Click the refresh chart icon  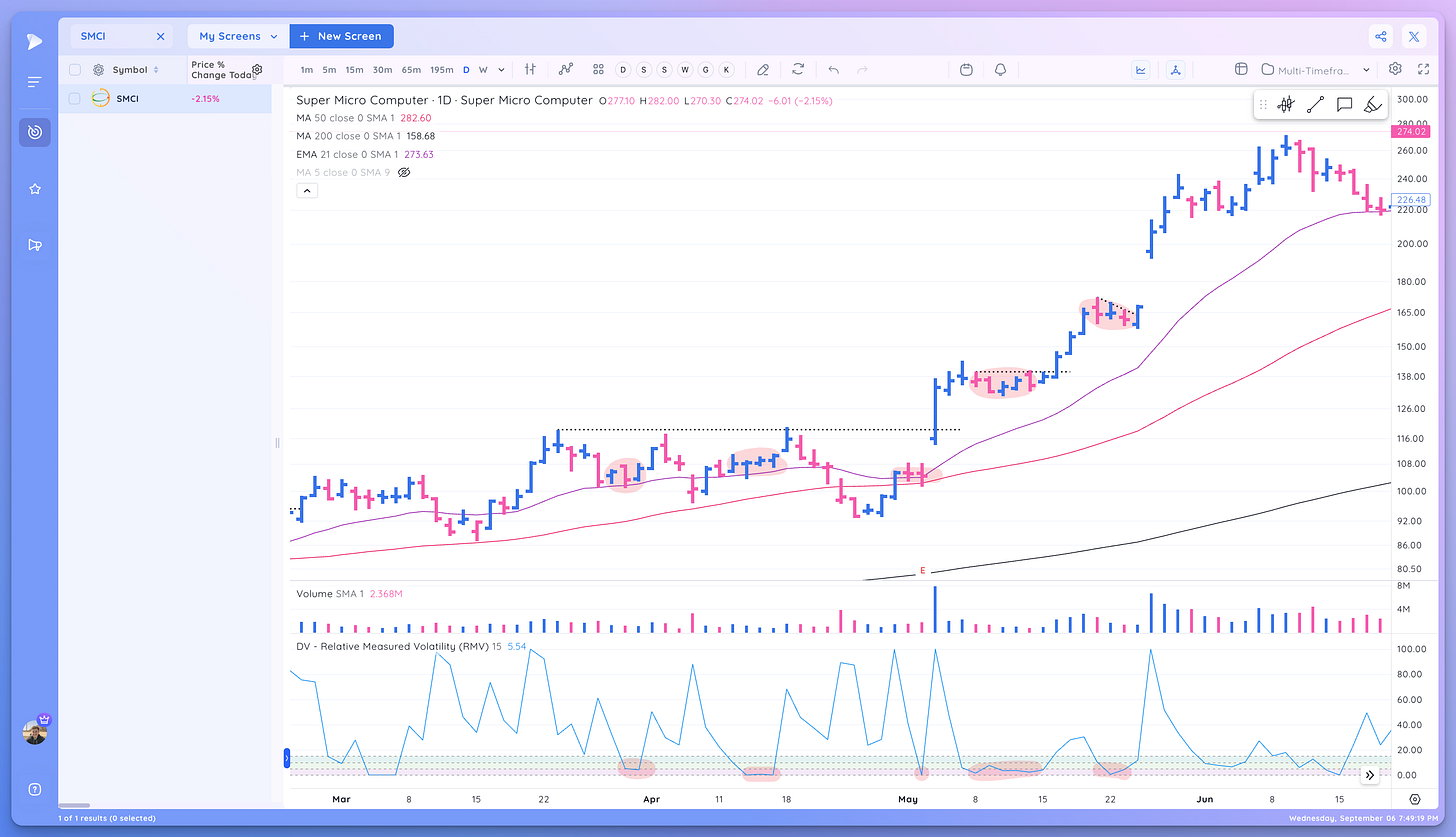pyautogui.click(x=797, y=69)
